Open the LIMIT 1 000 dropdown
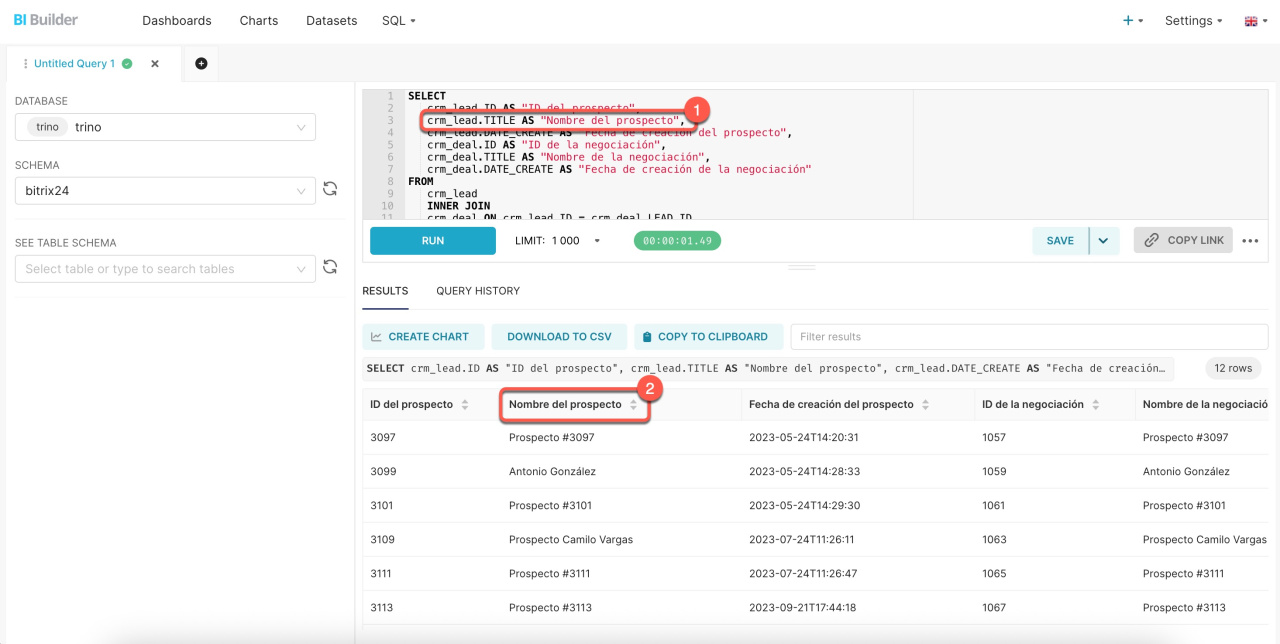Viewport: 1280px width, 644px height. coord(597,241)
